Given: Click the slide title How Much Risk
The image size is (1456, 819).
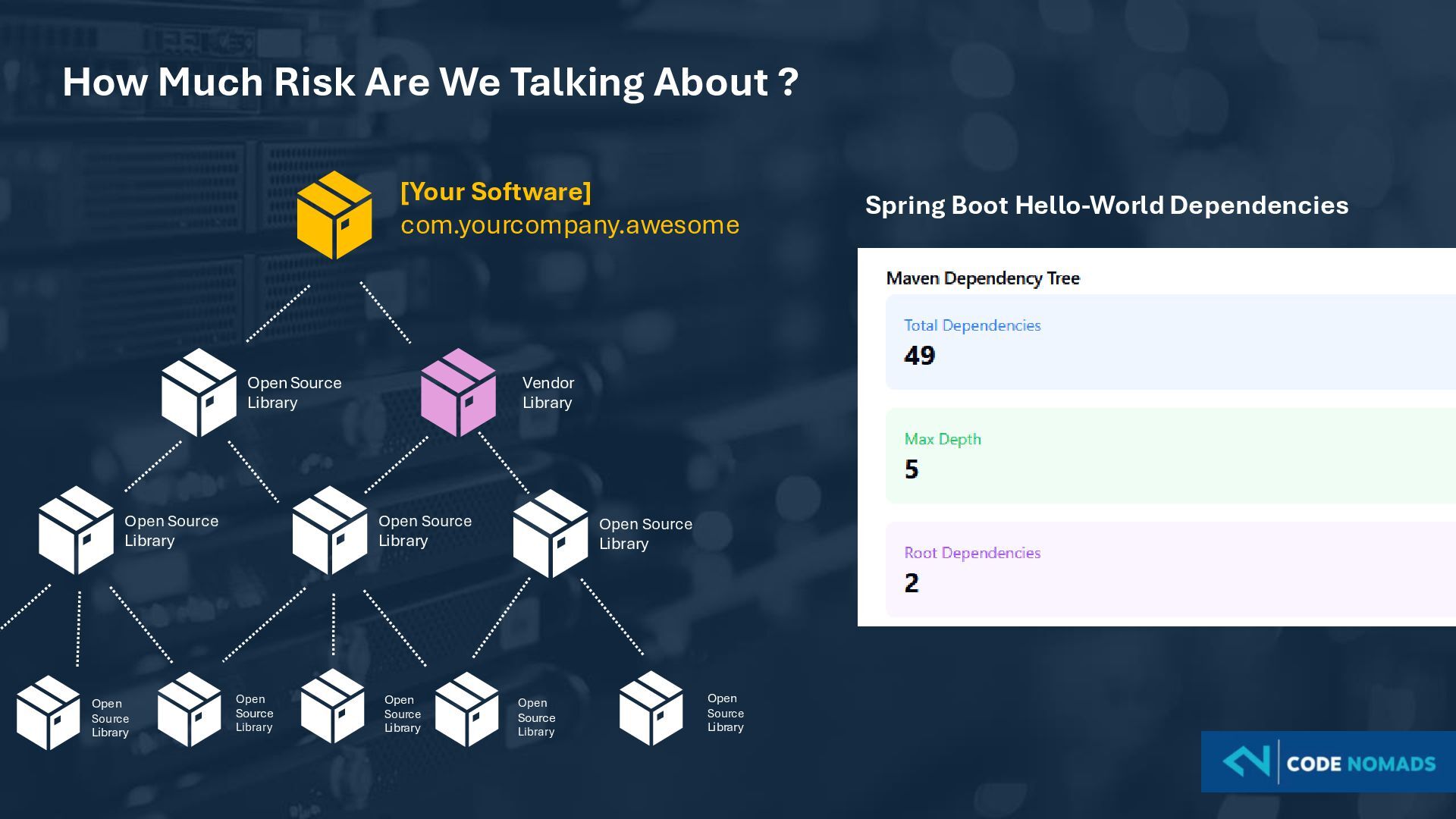Looking at the screenshot, I should 430,82.
